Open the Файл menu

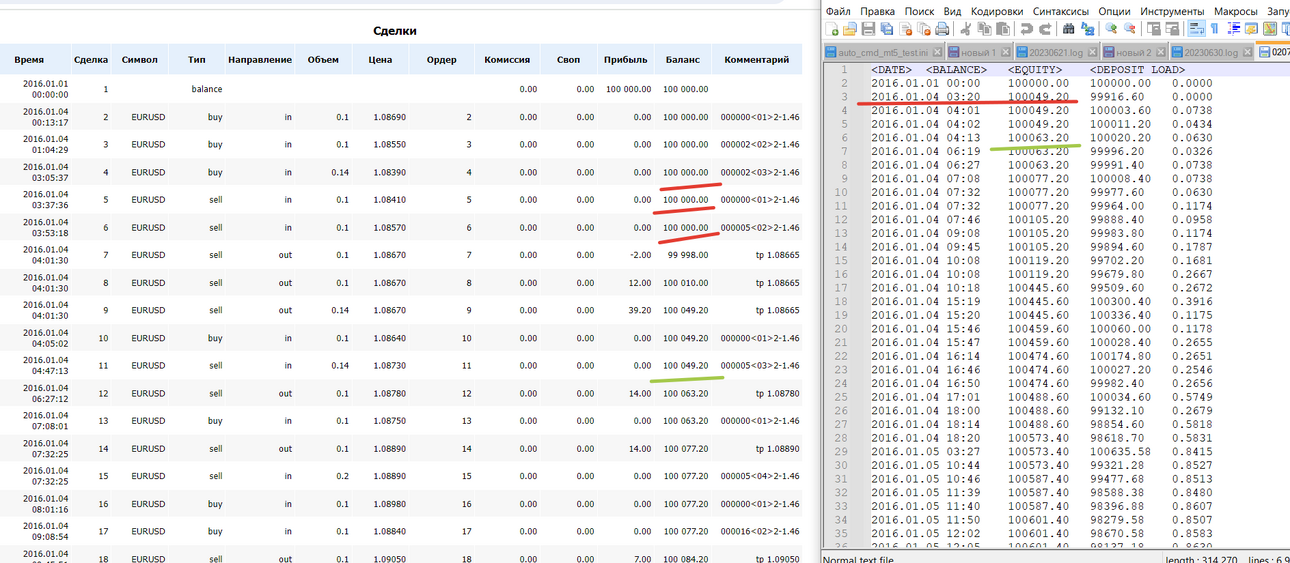[x=838, y=10]
